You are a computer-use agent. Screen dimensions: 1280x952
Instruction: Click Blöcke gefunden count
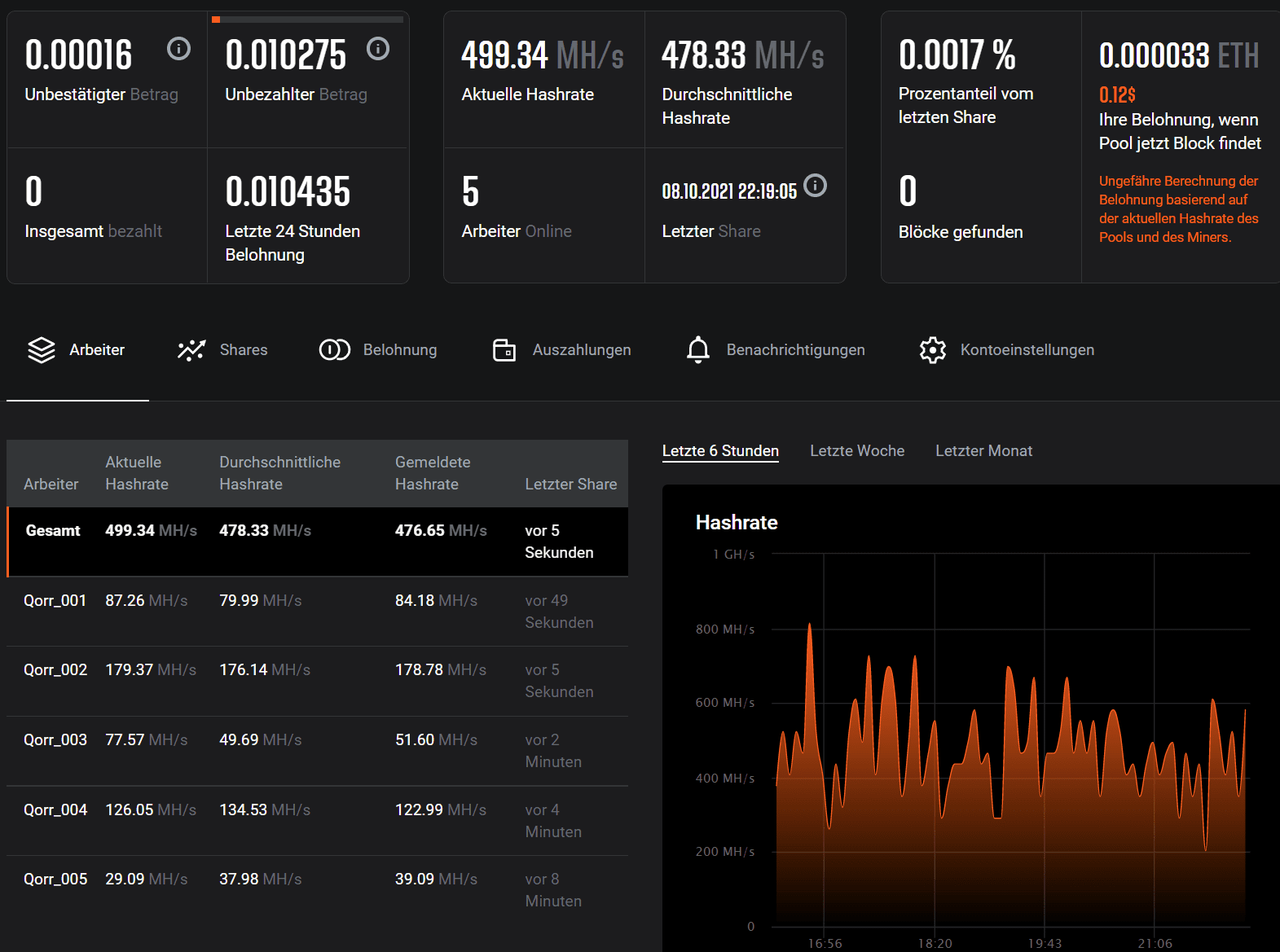[x=908, y=192]
